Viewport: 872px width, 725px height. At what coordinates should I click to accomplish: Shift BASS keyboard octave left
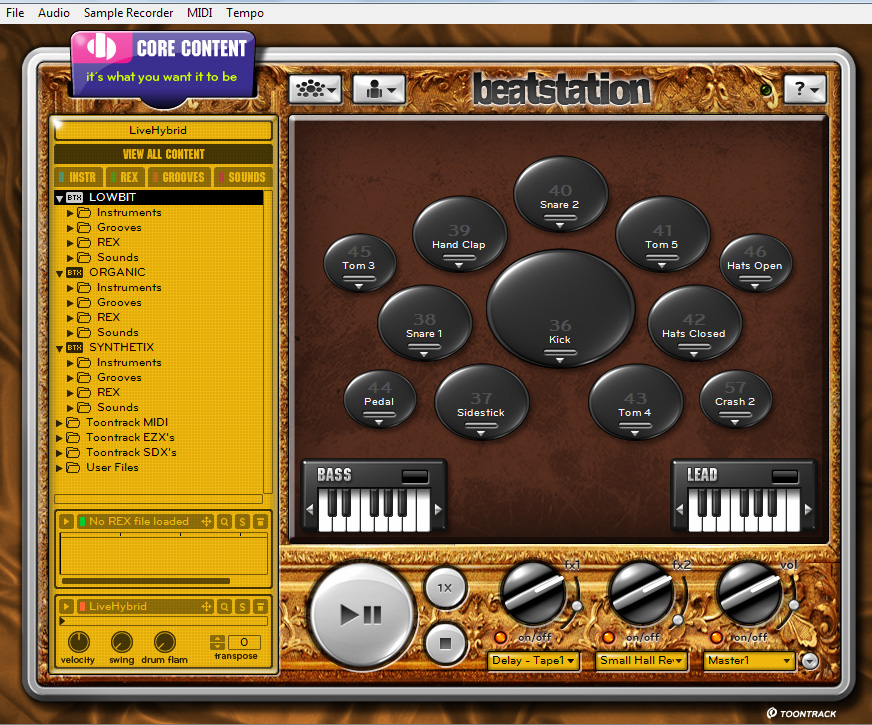coord(310,509)
